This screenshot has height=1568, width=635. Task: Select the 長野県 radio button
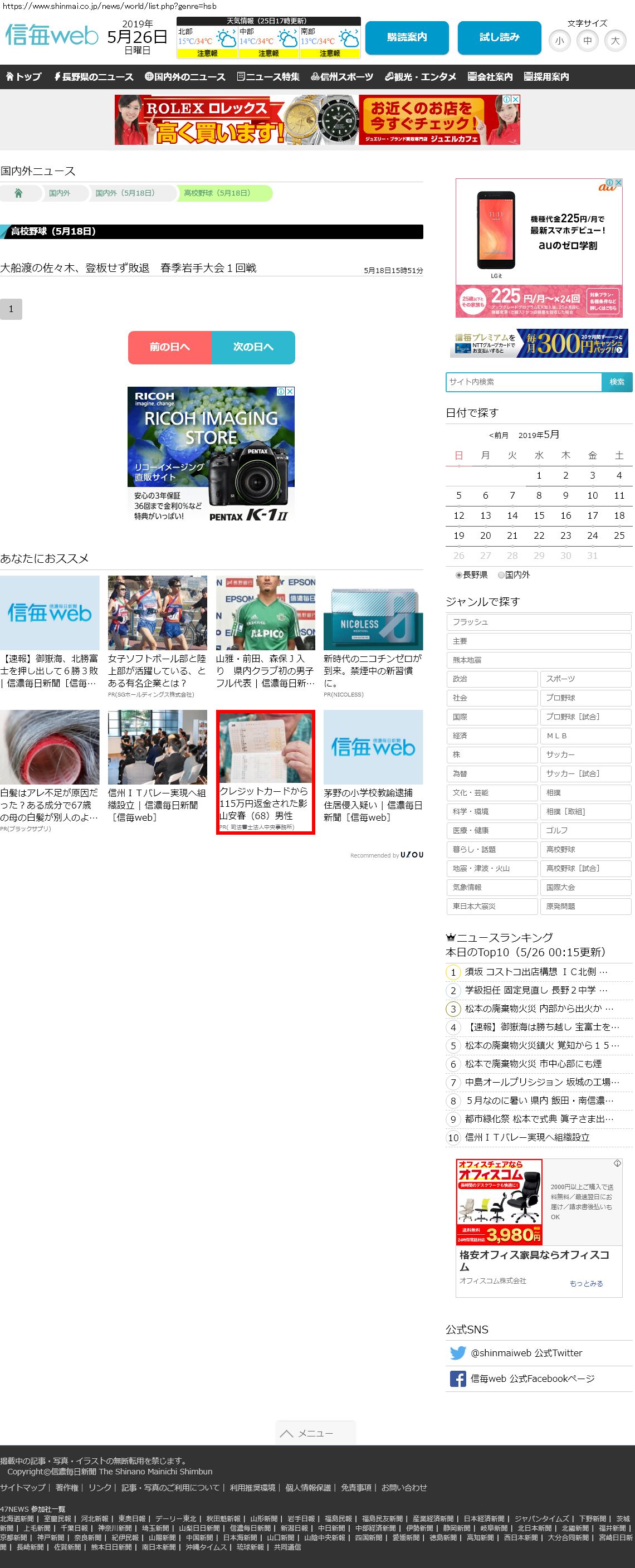click(458, 574)
